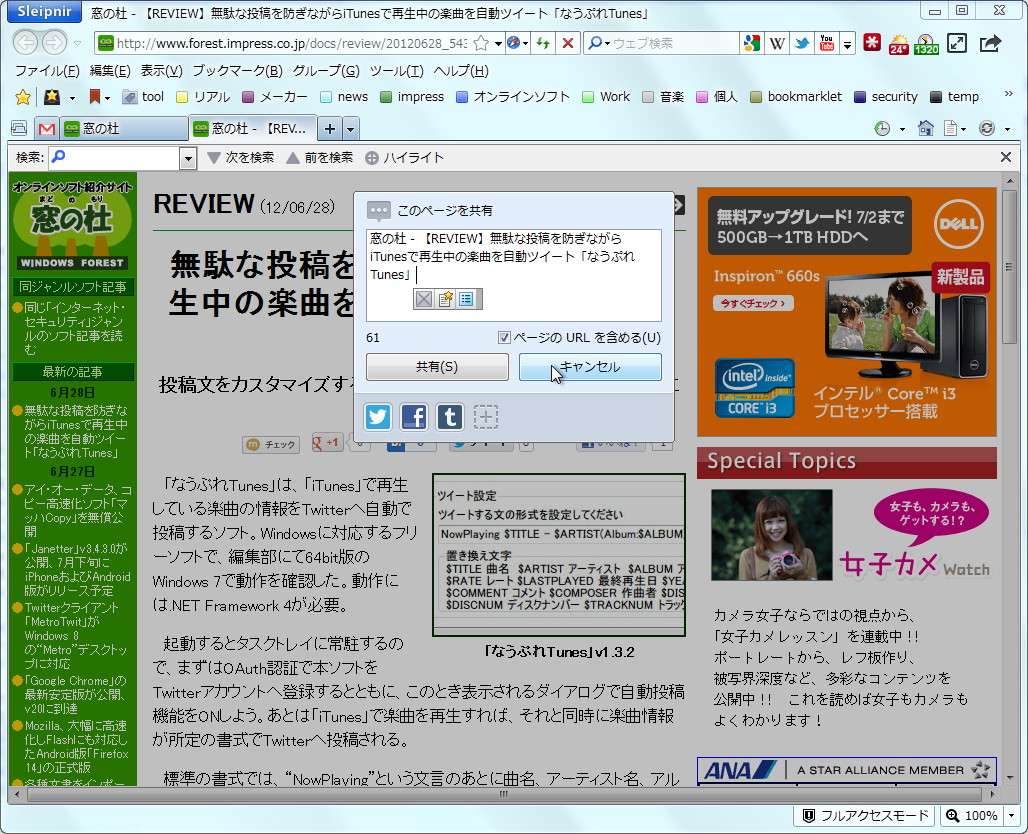Check the weather via the 24° toolbar icon
1028x834 pixels.
(x=898, y=44)
